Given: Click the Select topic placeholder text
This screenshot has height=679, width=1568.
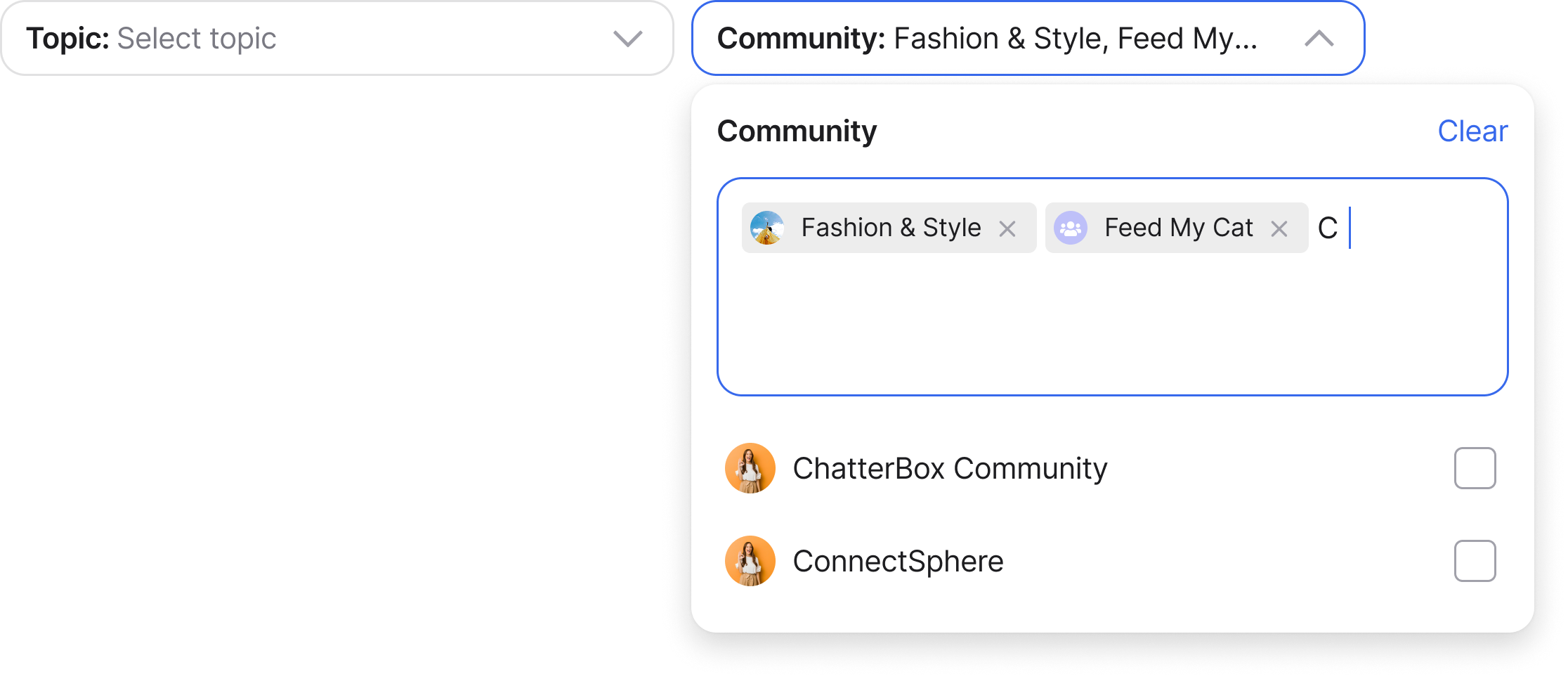Looking at the screenshot, I should point(197,39).
